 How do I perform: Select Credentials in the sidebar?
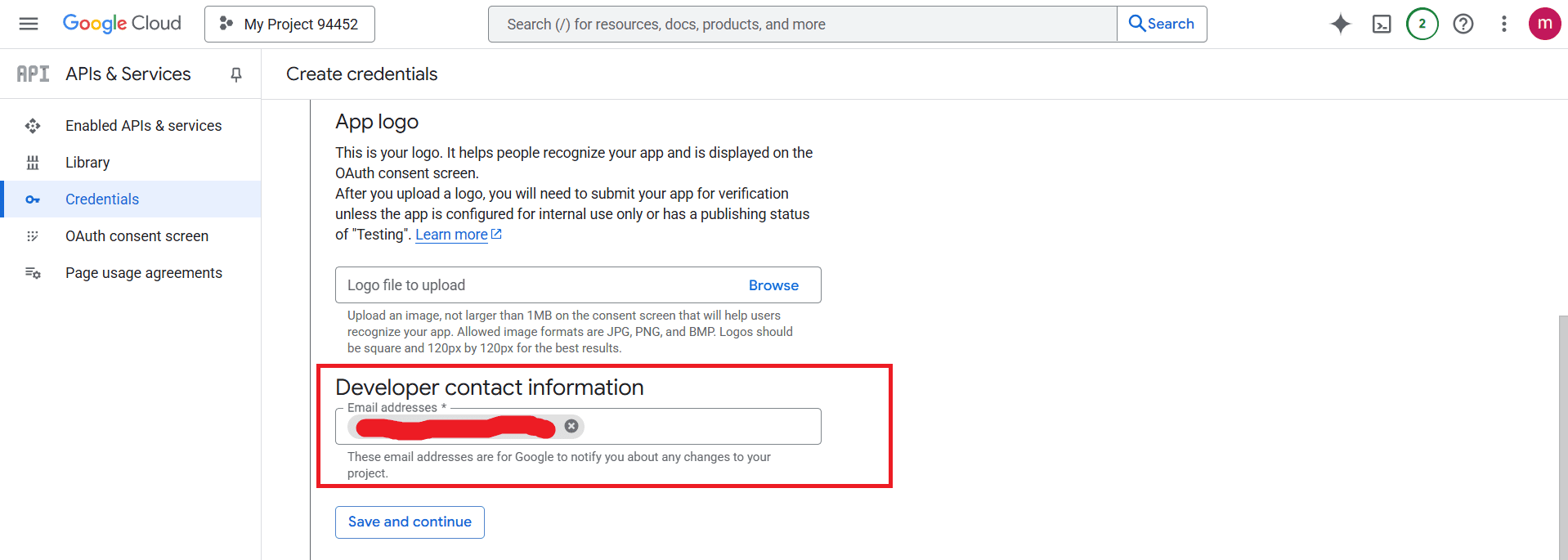102,199
